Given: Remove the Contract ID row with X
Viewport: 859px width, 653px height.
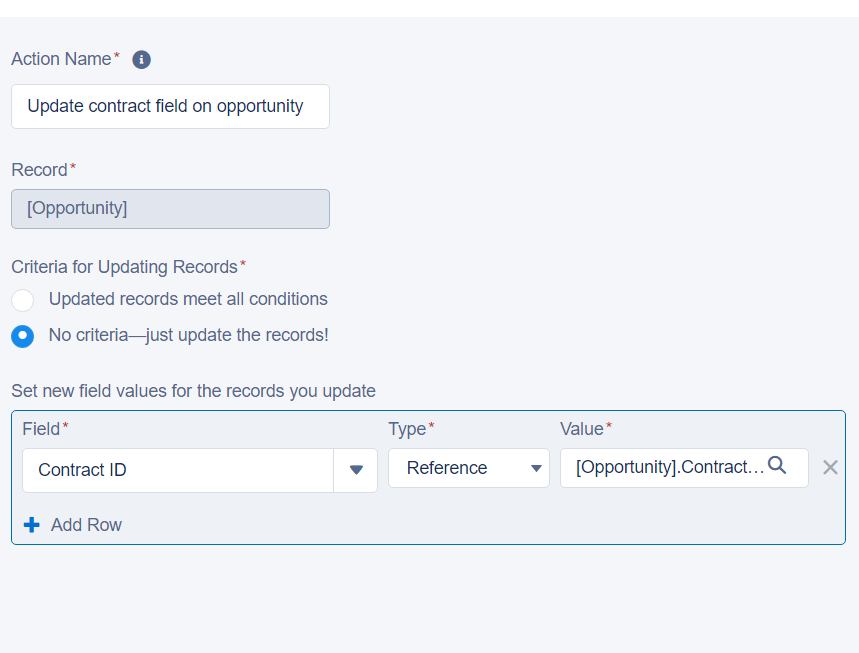Looking at the screenshot, I should click(830, 467).
